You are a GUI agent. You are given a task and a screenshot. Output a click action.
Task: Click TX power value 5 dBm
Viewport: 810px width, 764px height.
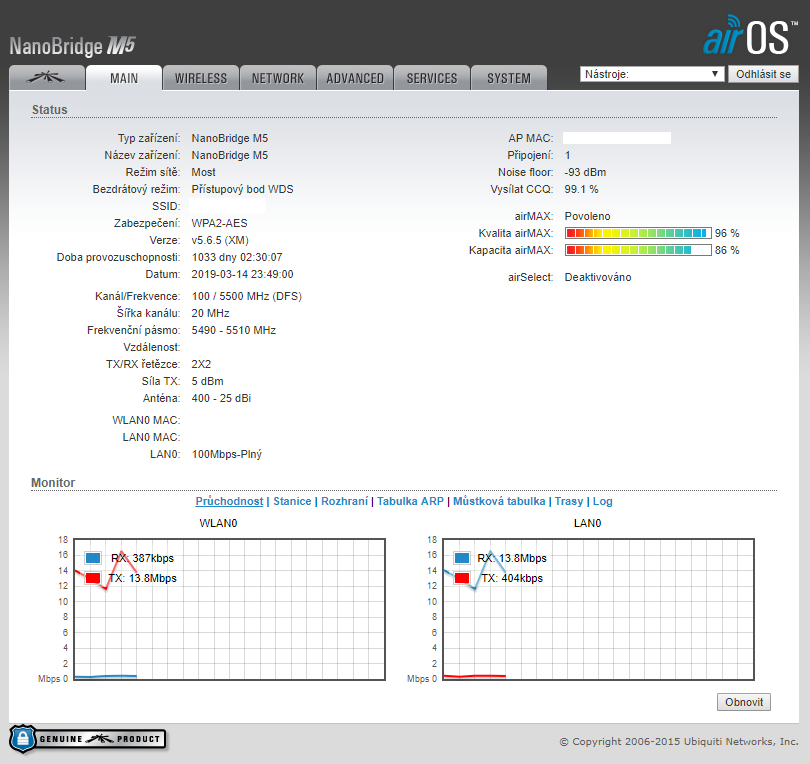(x=208, y=381)
